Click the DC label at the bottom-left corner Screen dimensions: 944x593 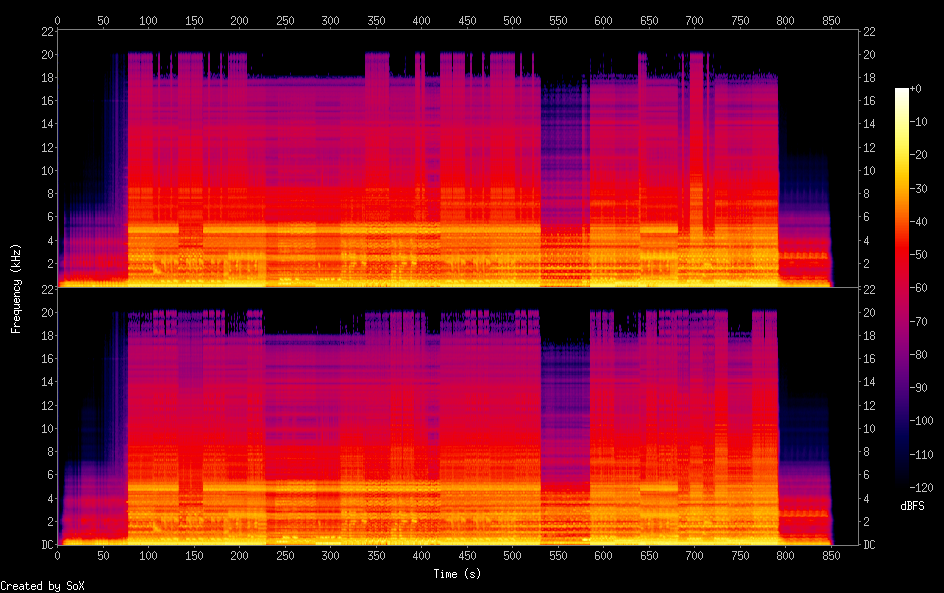click(46, 544)
